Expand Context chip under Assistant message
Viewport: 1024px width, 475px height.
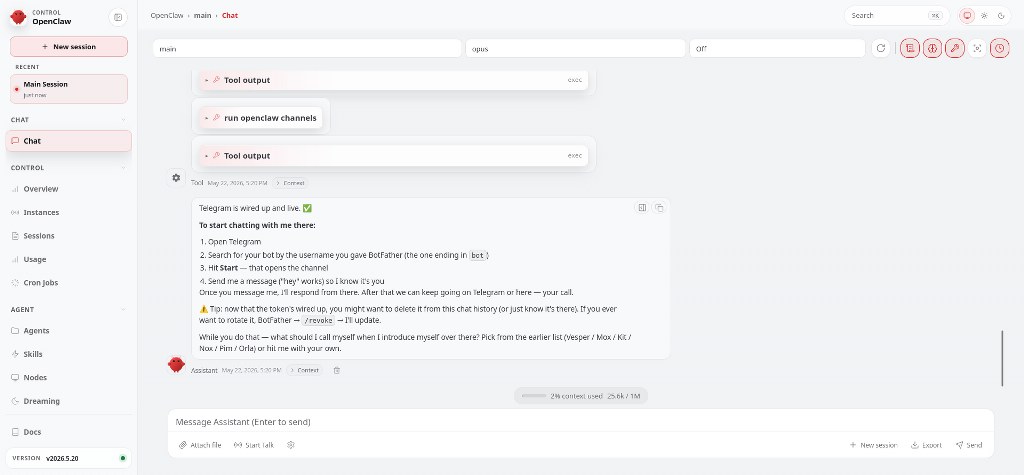click(x=305, y=370)
